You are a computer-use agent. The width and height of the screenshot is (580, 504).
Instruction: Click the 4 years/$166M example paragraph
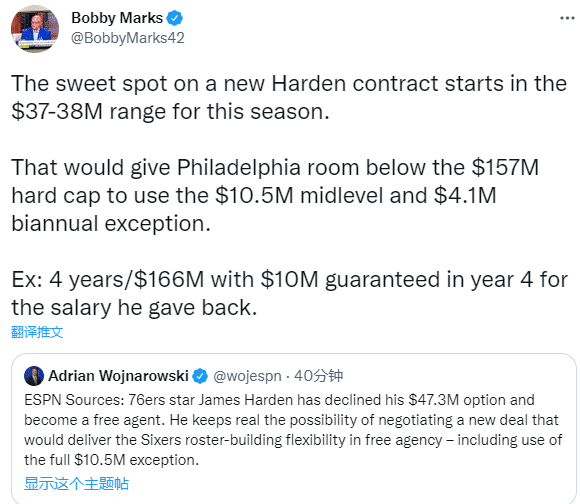tap(289, 293)
